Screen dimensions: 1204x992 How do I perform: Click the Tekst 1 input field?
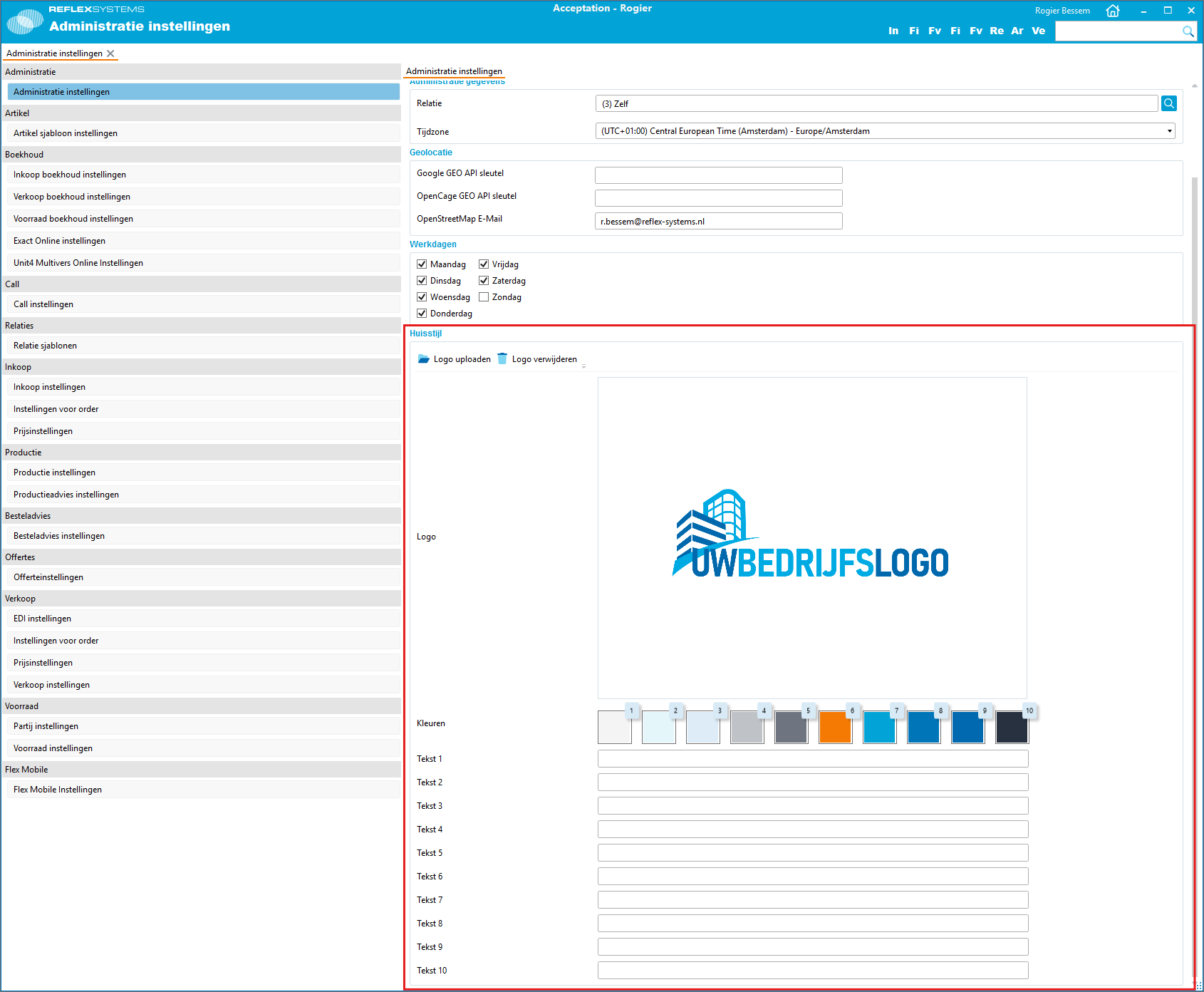812,759
